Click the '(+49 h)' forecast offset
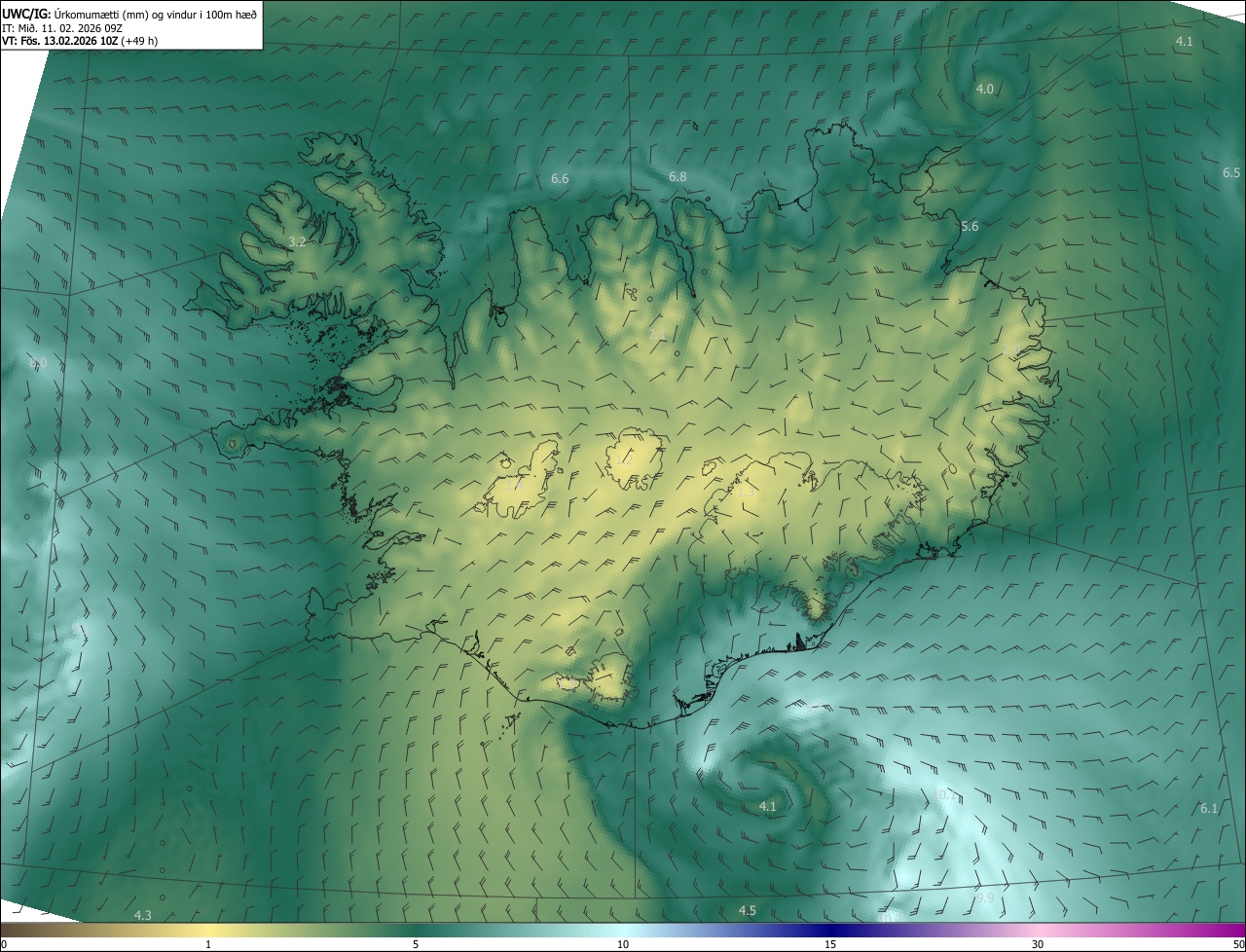The height and width of the screenshot is (952, 1246). coord(139,41)
